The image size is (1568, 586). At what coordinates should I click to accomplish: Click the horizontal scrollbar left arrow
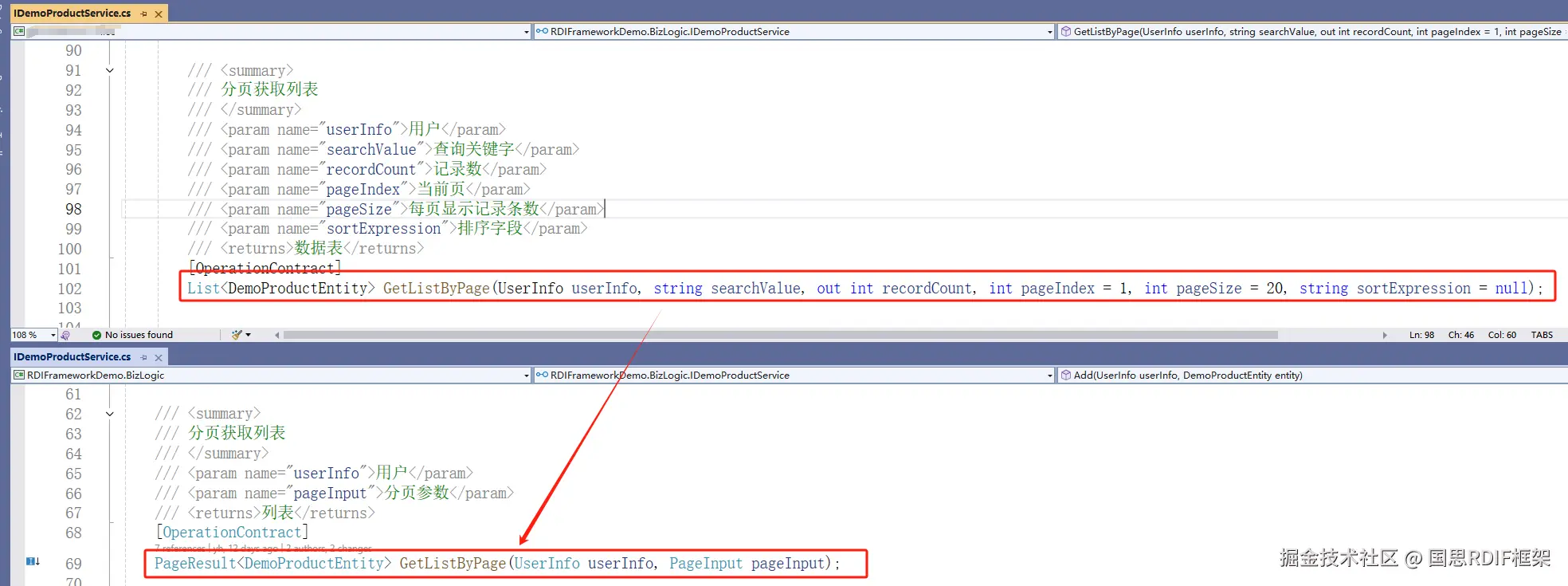click(276, 335)
